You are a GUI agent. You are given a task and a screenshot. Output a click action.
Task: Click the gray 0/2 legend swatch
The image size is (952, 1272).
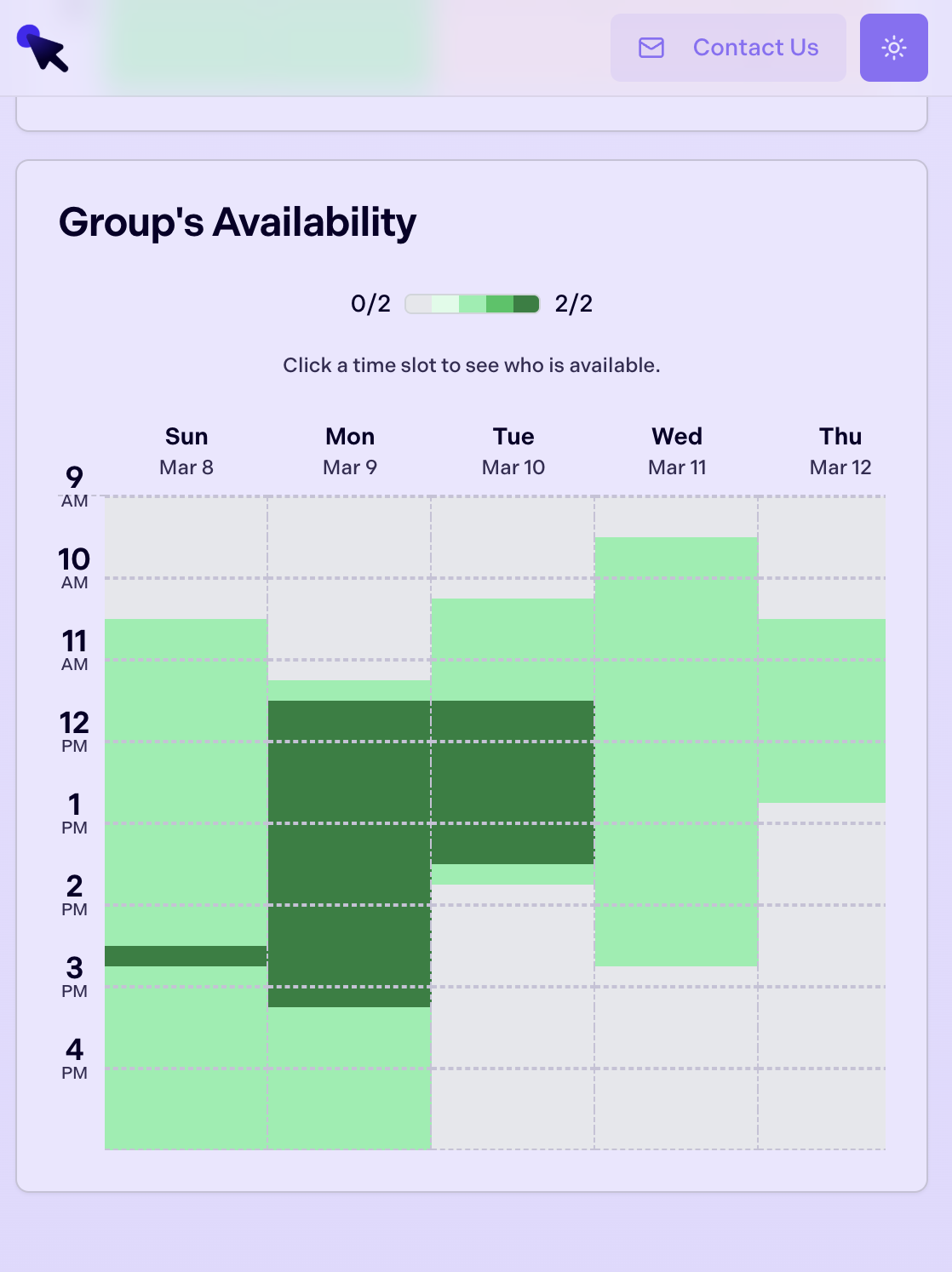419,304
